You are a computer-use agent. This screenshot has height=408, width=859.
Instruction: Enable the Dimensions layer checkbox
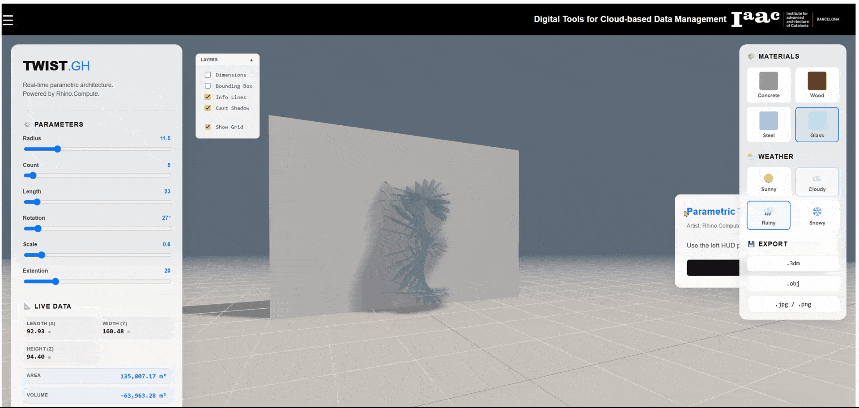(x=208, y=75)
